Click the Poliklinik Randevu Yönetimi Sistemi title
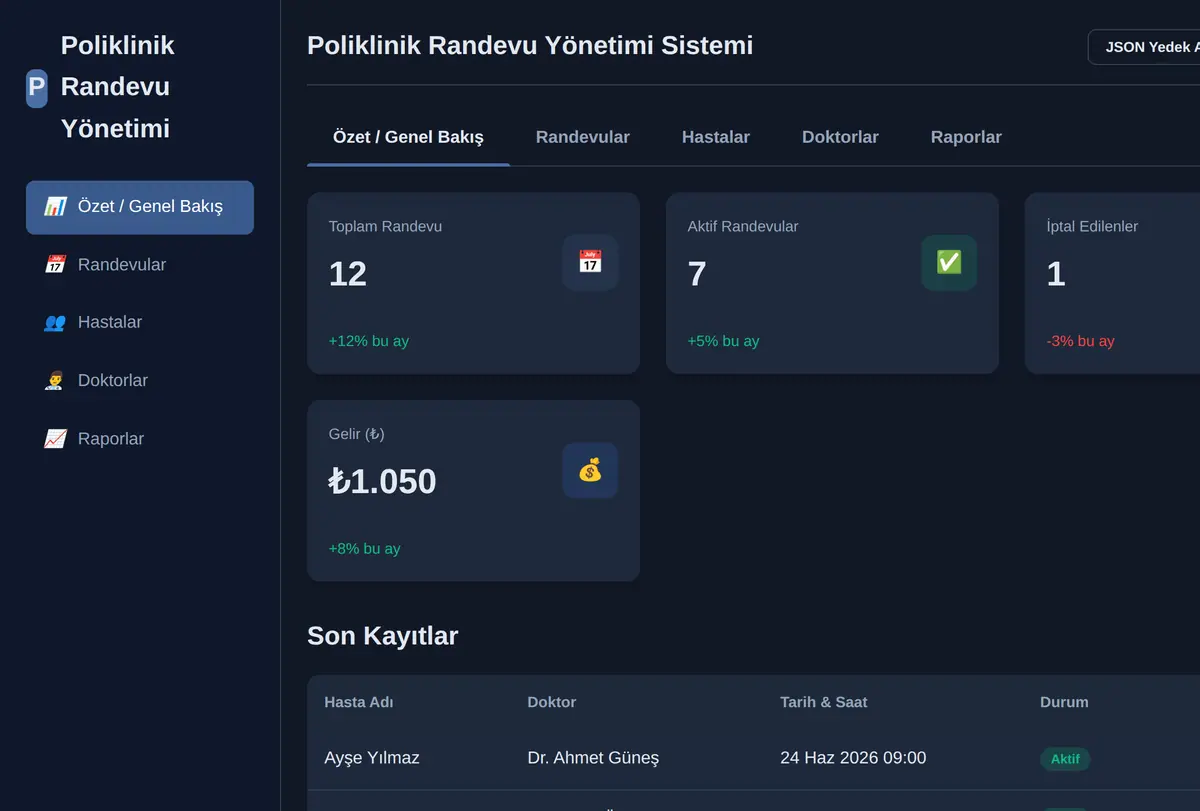 530,46
